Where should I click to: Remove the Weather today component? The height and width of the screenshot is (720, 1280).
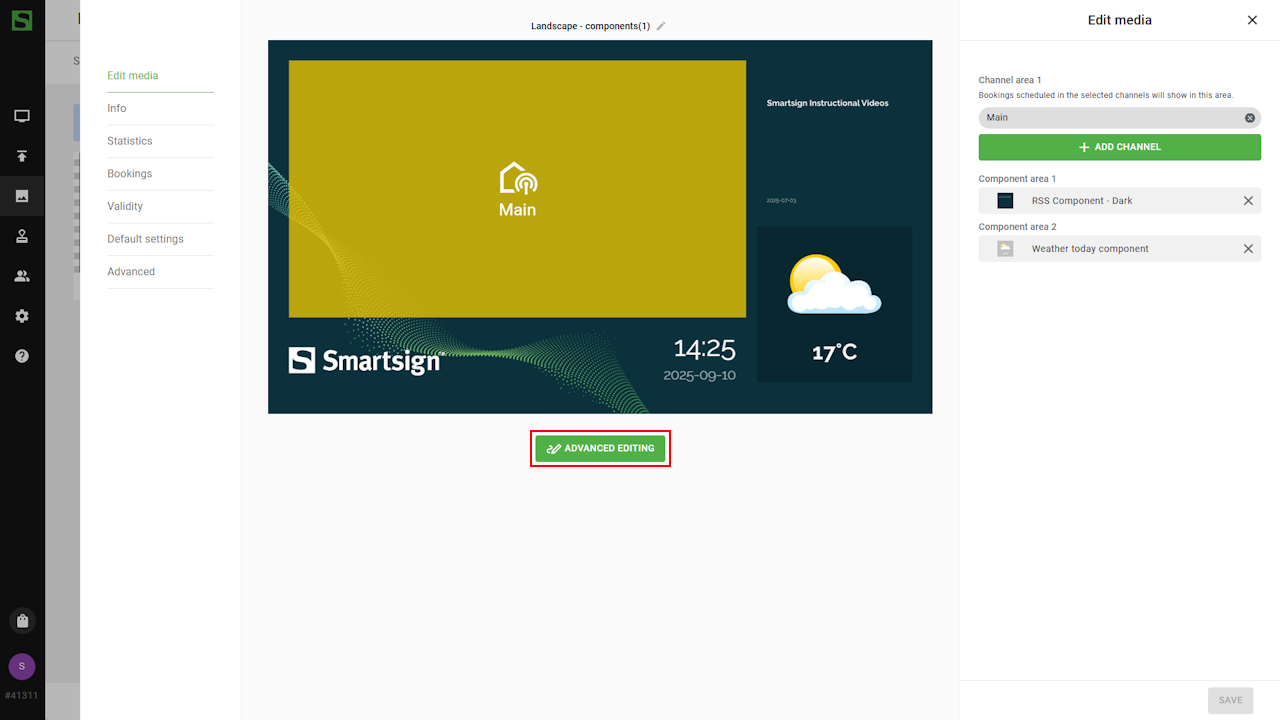pos(1248,249)
